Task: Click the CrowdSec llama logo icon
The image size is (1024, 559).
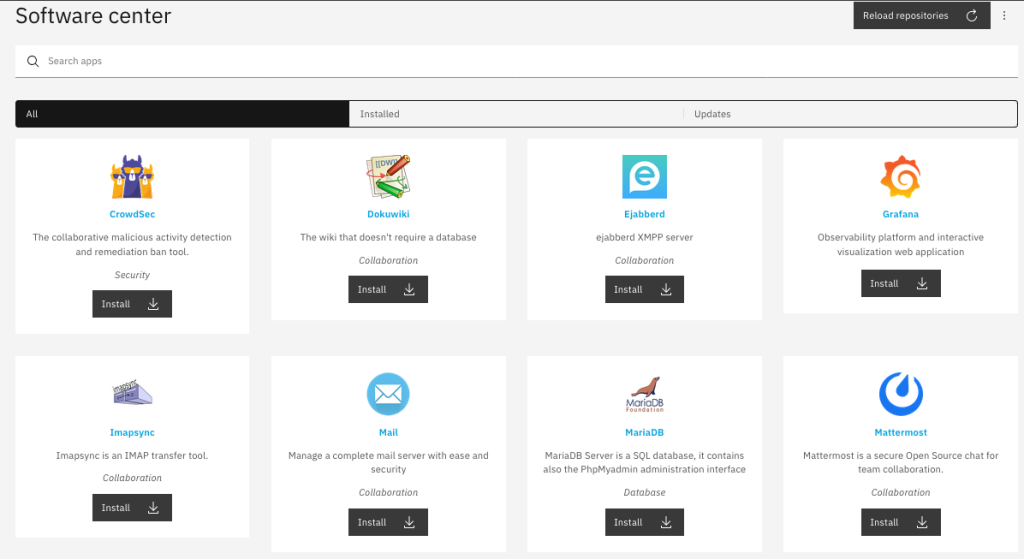Action: coord(132,177)
